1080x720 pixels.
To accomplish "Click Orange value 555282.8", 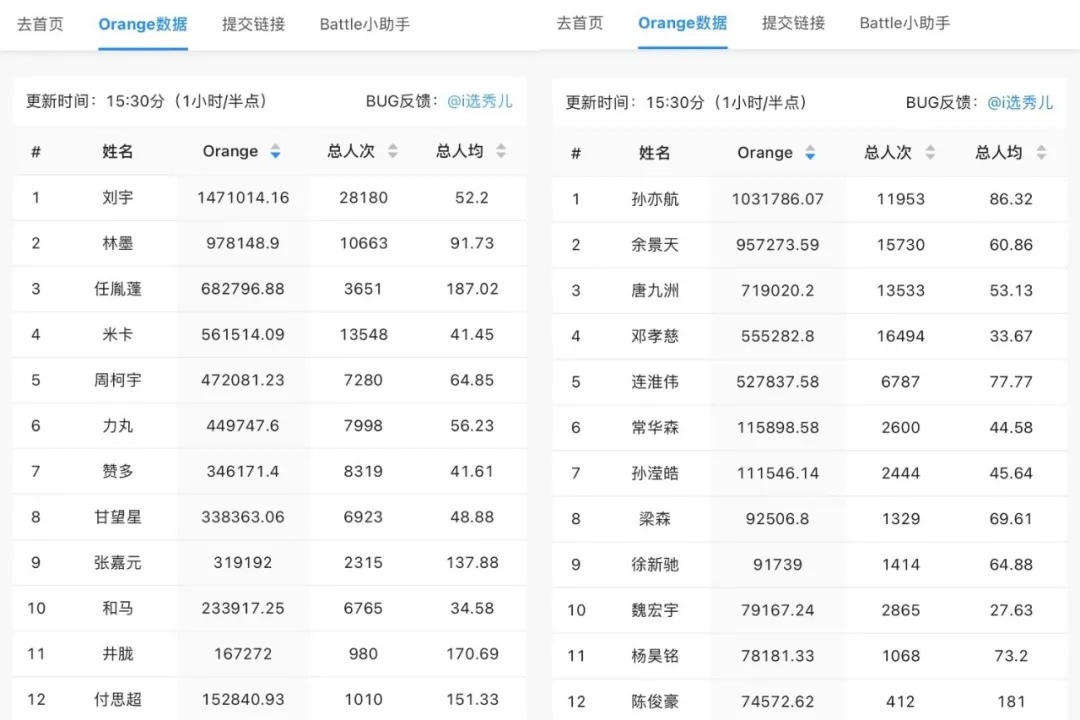I will click(x=778, y=336).
